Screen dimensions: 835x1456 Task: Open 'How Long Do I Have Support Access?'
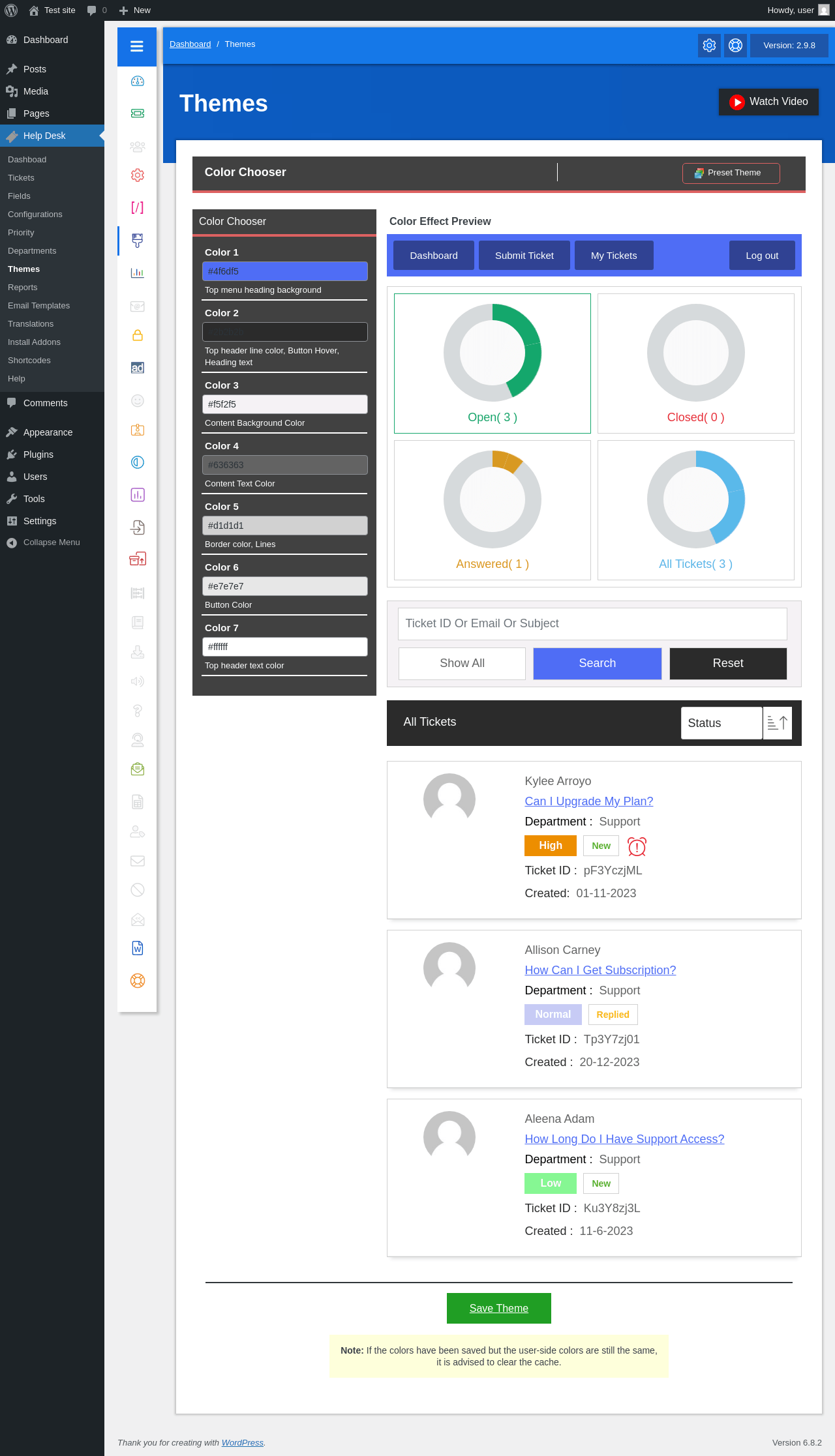(624, 1139)
